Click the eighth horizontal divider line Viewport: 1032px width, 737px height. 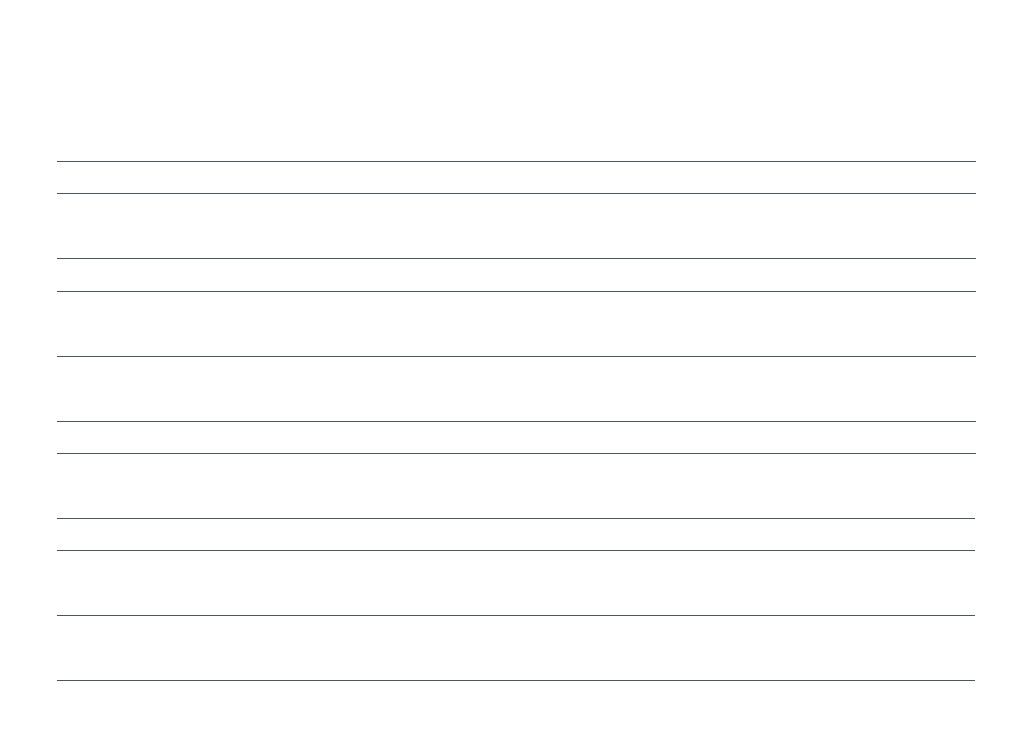tap(516, 518)
